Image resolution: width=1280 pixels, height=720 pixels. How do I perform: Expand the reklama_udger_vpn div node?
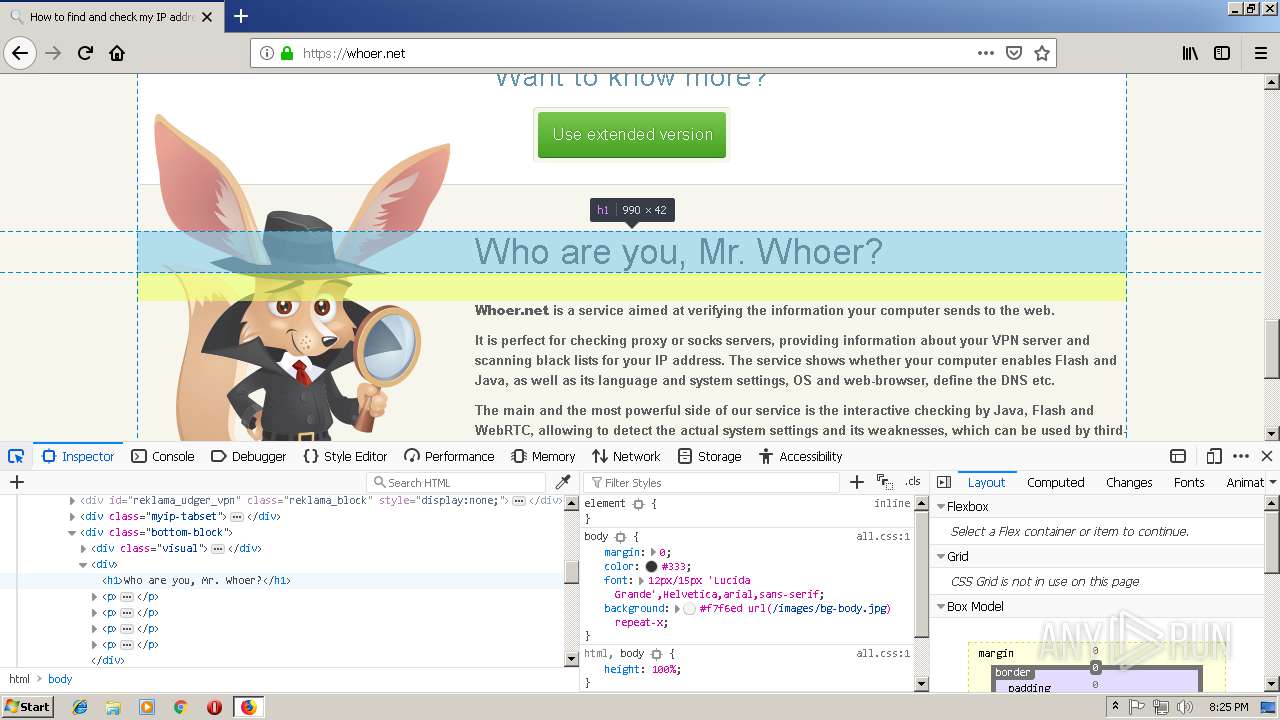point(72,500)
